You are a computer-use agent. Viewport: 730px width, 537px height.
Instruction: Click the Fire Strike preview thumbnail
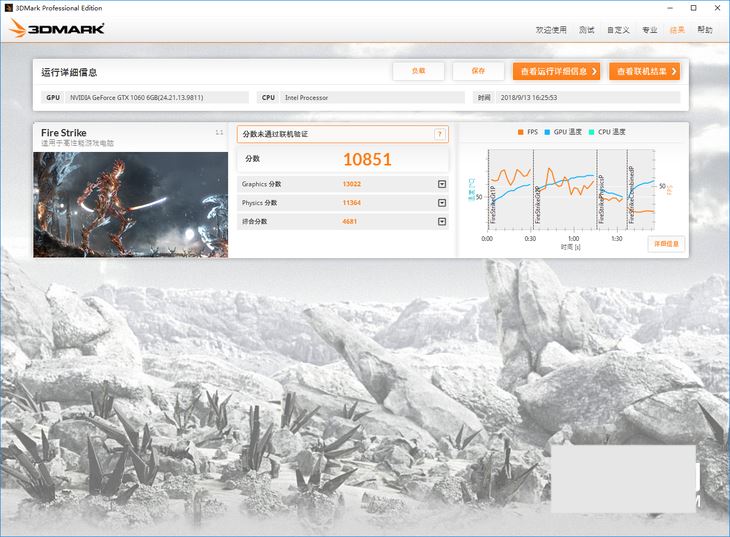click(x=131, y=204)
